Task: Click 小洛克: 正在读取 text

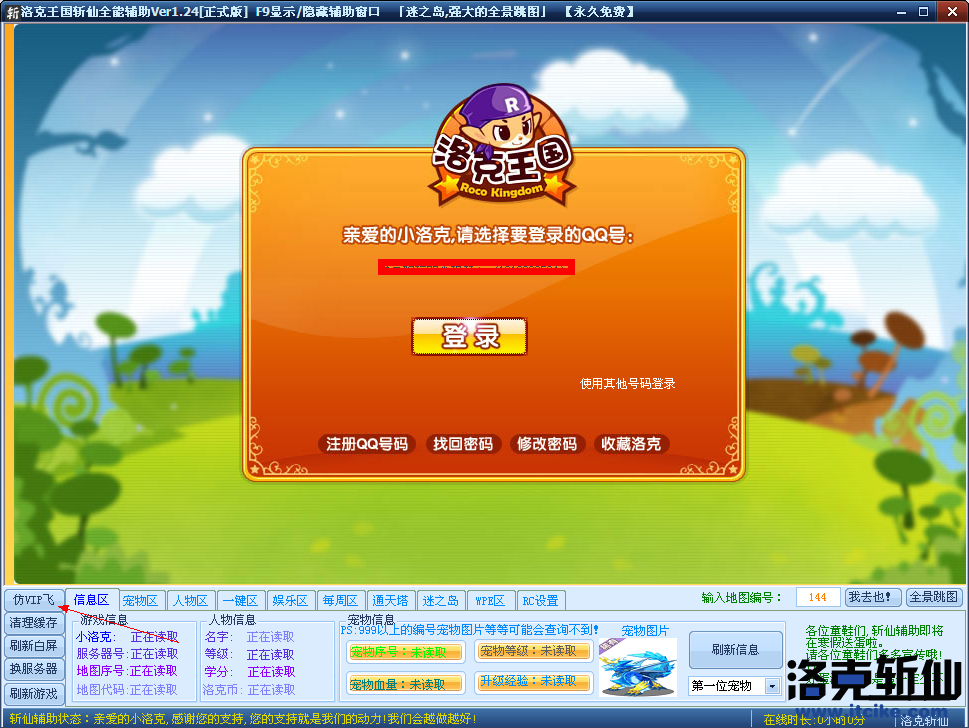Action: tap(127, 637)
